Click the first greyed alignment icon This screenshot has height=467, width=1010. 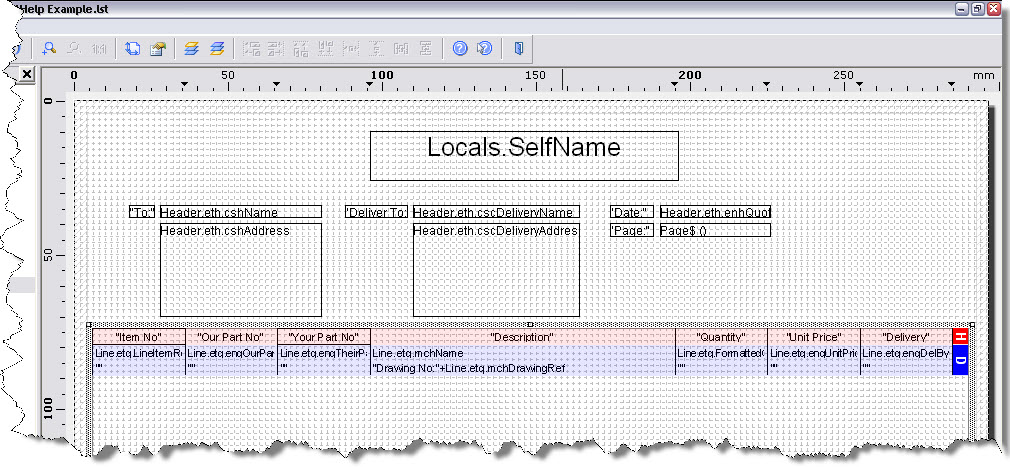pyautogui.click(x=251, y=48)
